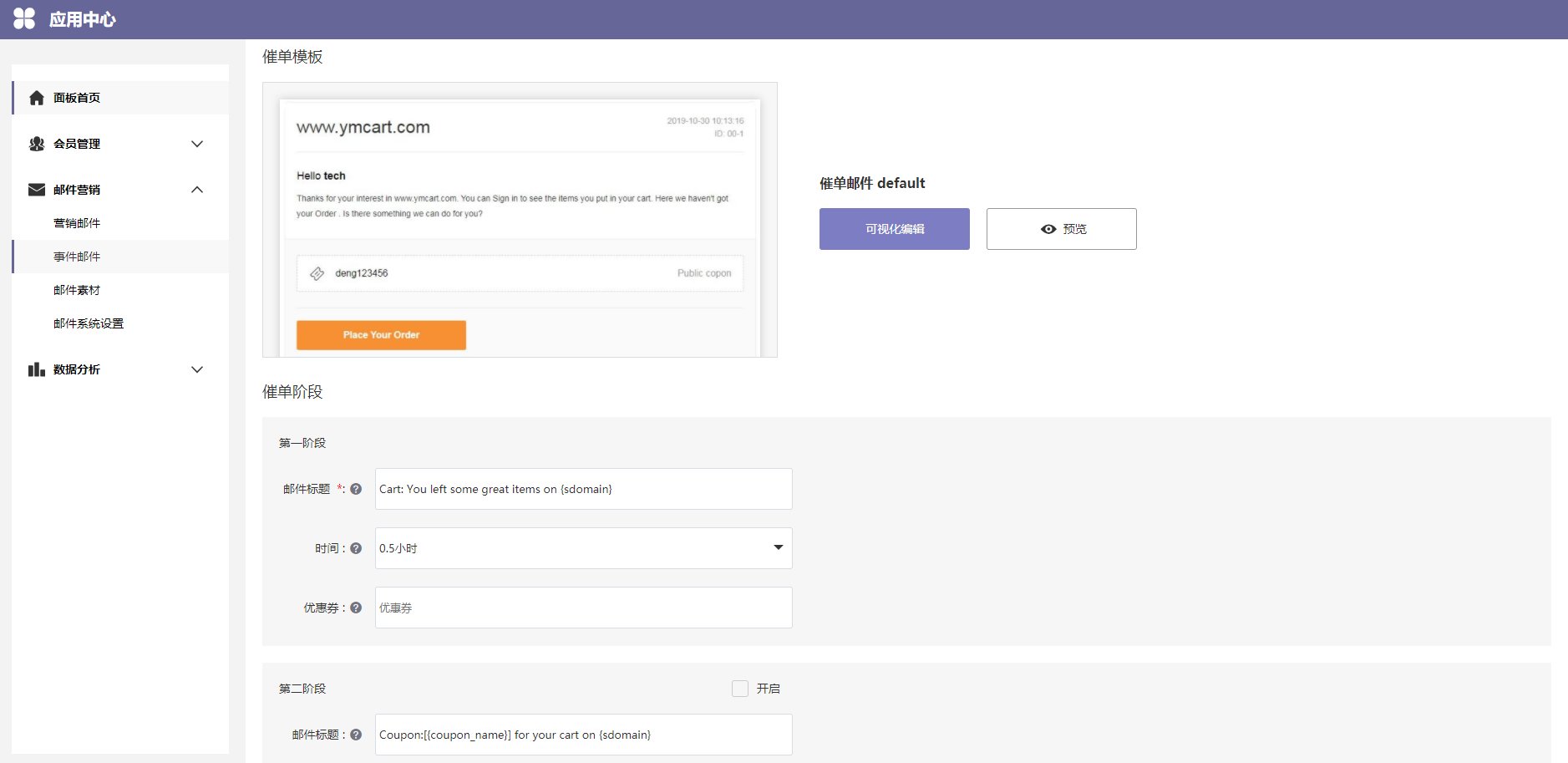
Task: Click the Public copon text in preview
Action: coord(704,273)
